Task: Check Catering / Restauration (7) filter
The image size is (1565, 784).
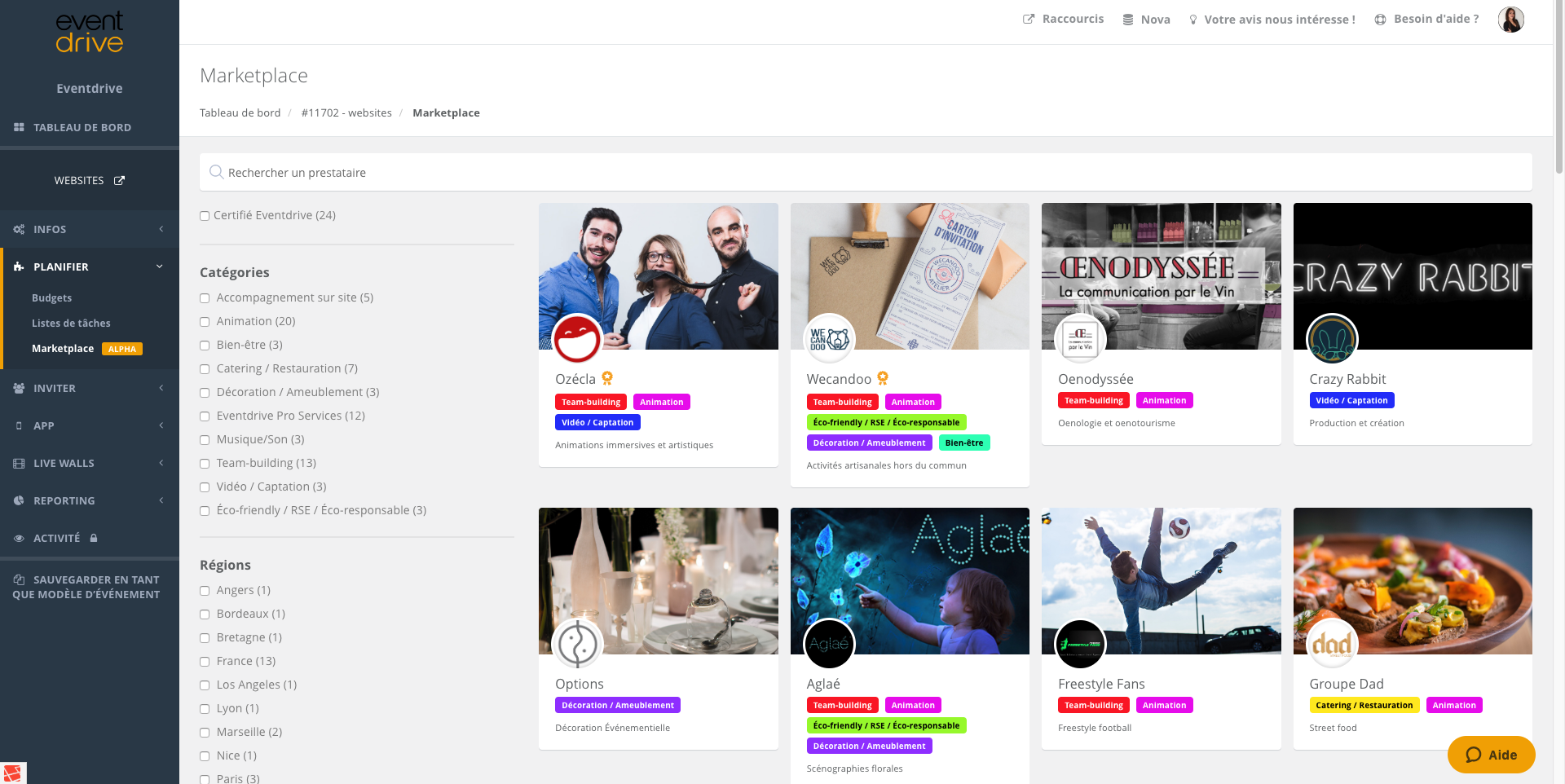Action: click(x=205, y=369)
